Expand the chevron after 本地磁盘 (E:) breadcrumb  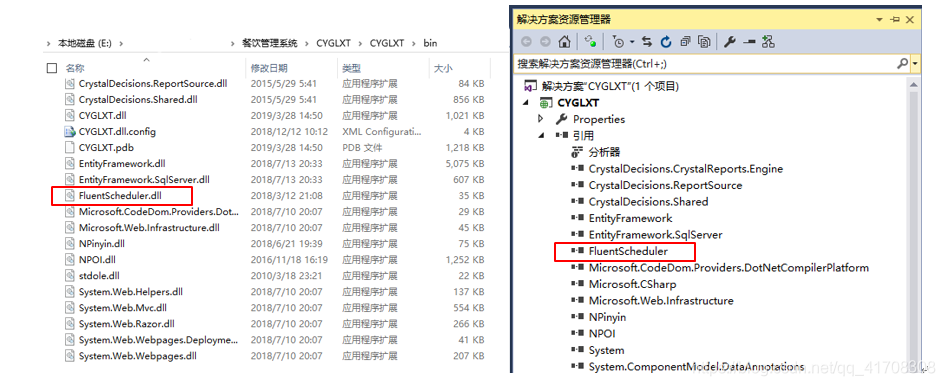click(121, 43)
